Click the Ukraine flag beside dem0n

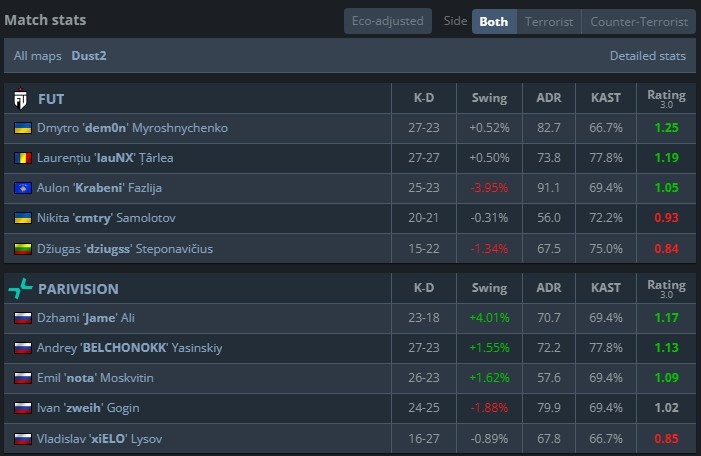22,128
